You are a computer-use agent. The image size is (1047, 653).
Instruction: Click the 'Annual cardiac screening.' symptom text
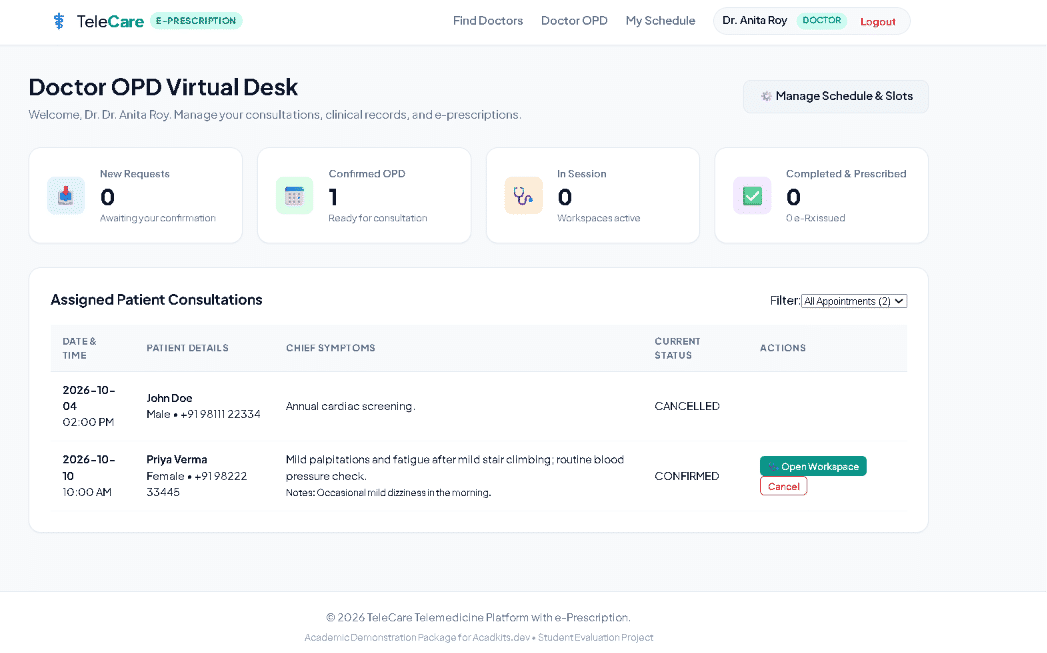tap(351, 406)
